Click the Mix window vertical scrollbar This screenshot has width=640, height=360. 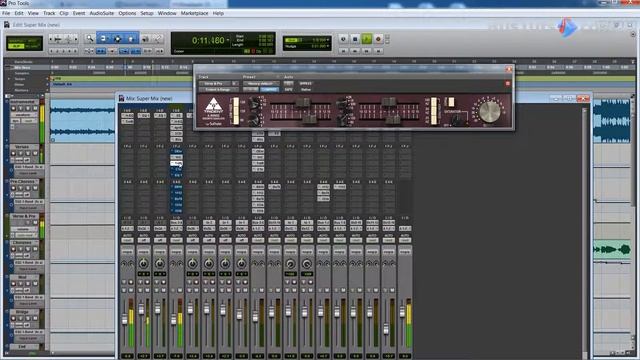pos(585,231)
